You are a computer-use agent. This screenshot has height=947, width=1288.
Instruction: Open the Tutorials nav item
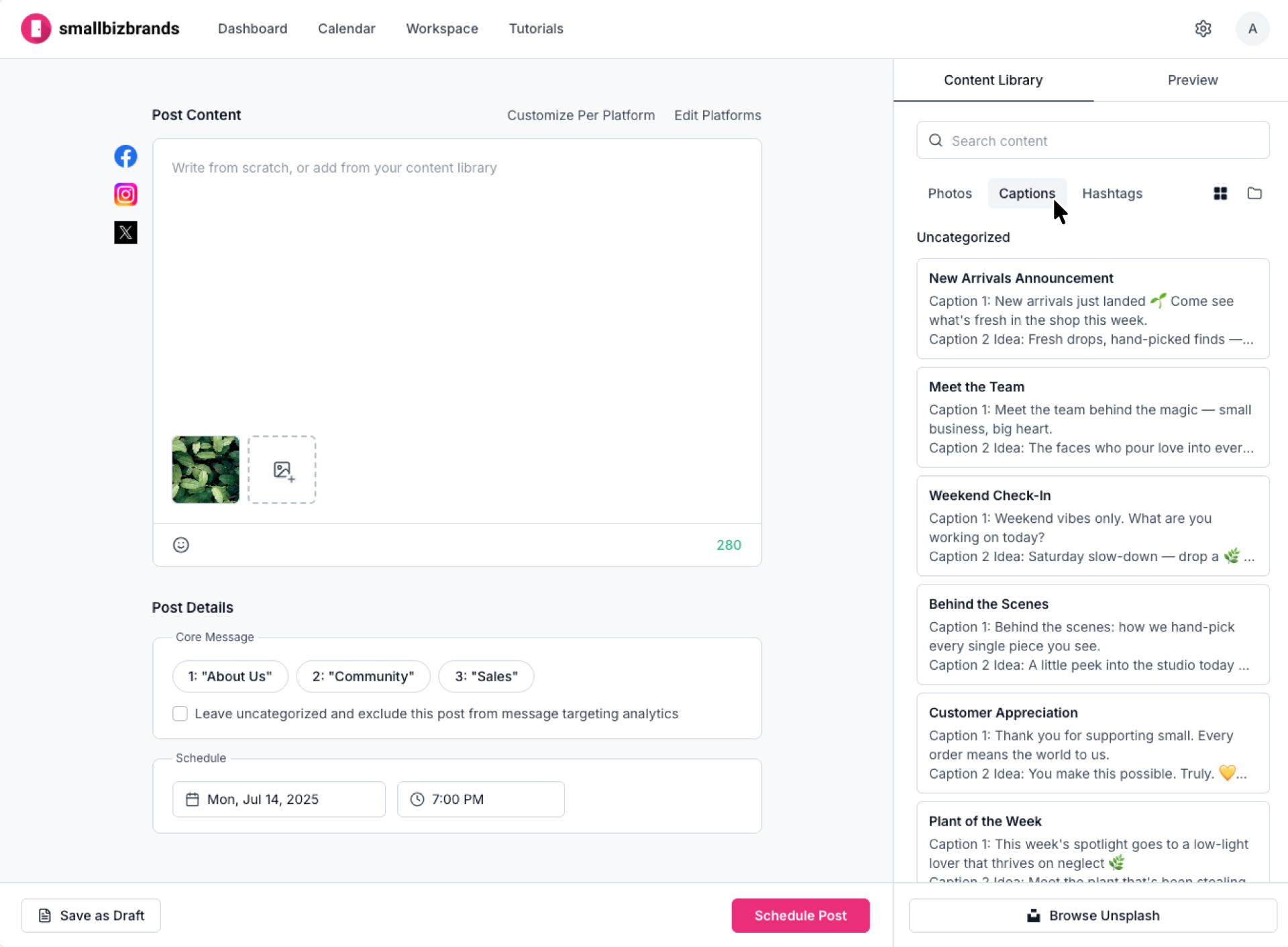536,29
